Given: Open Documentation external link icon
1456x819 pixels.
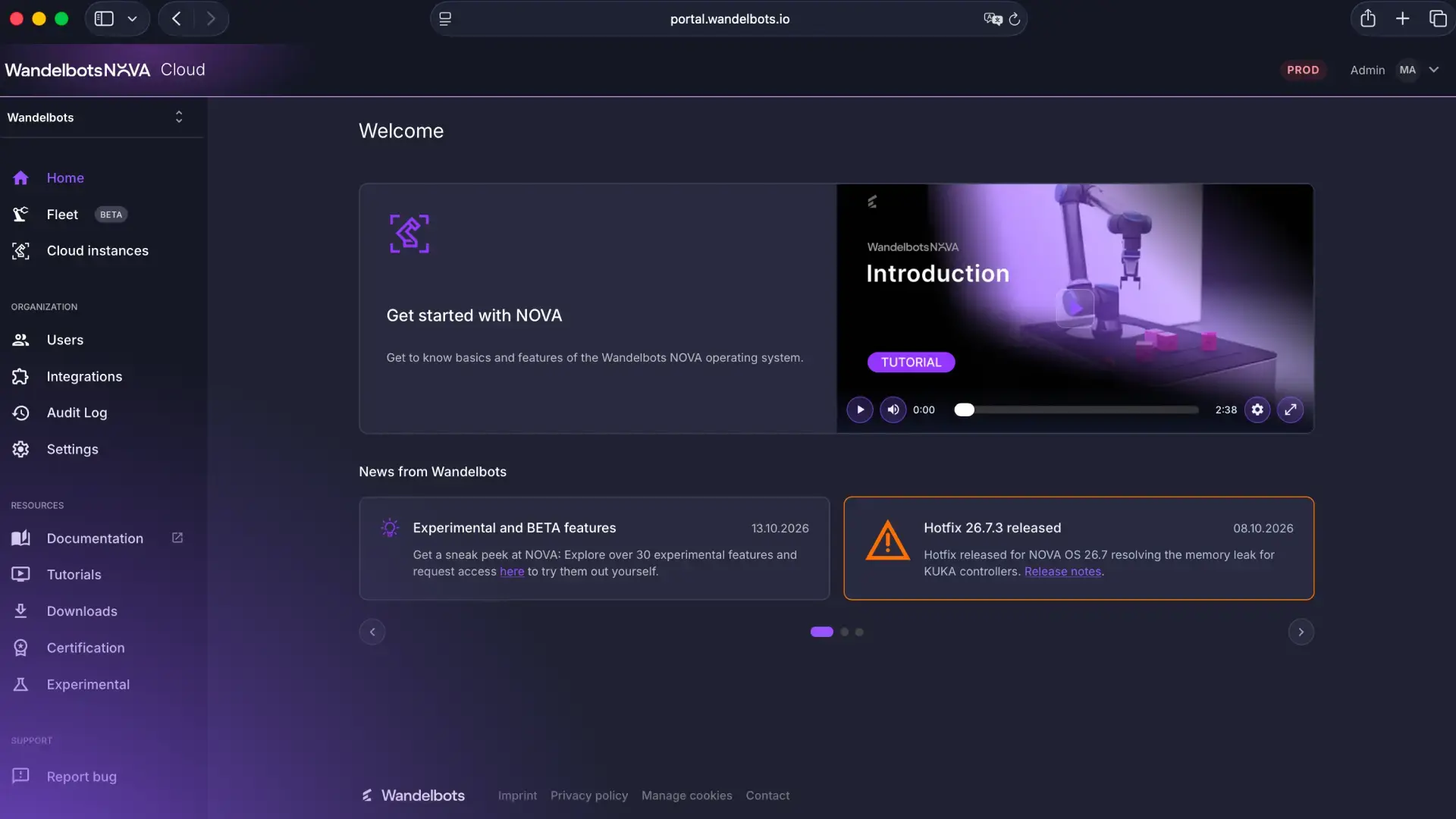Looking at the screenshot, I should [x=177, y=538].
